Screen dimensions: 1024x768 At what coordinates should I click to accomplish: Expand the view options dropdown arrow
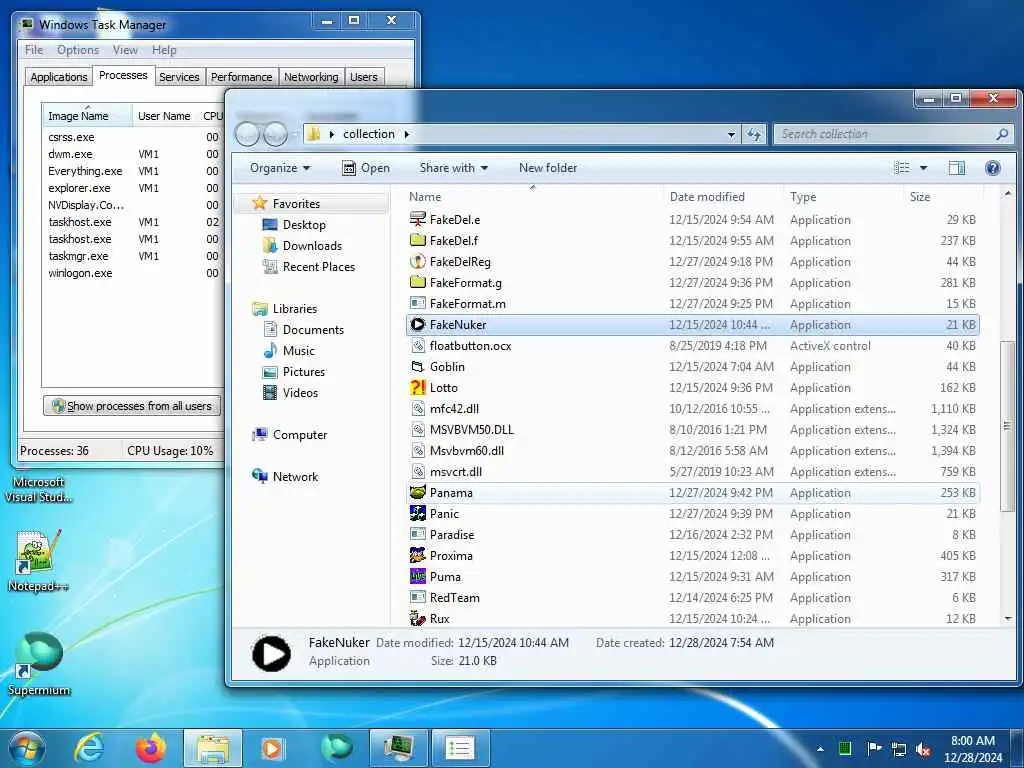[x=923, y=168]
